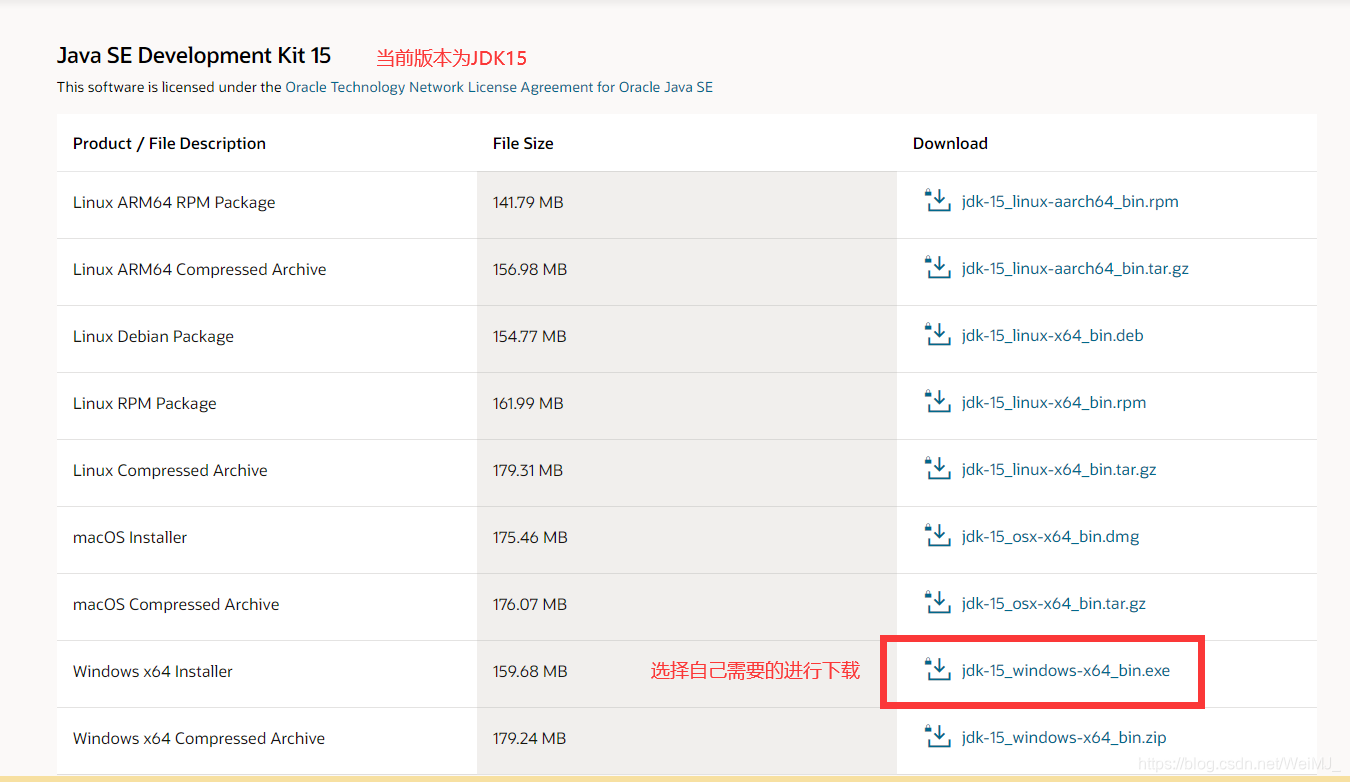Select Windows x64 Compressed Archive description

[x=199, y=738]
